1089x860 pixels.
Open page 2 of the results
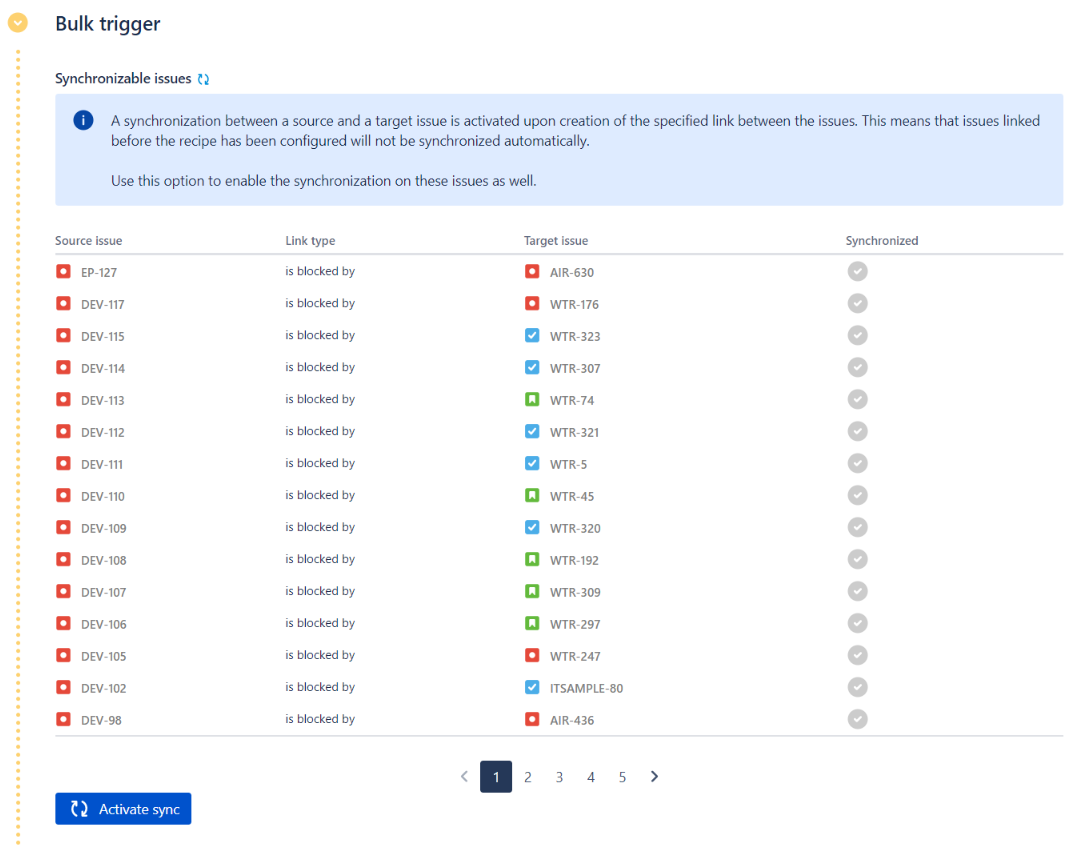pos(528,777)
